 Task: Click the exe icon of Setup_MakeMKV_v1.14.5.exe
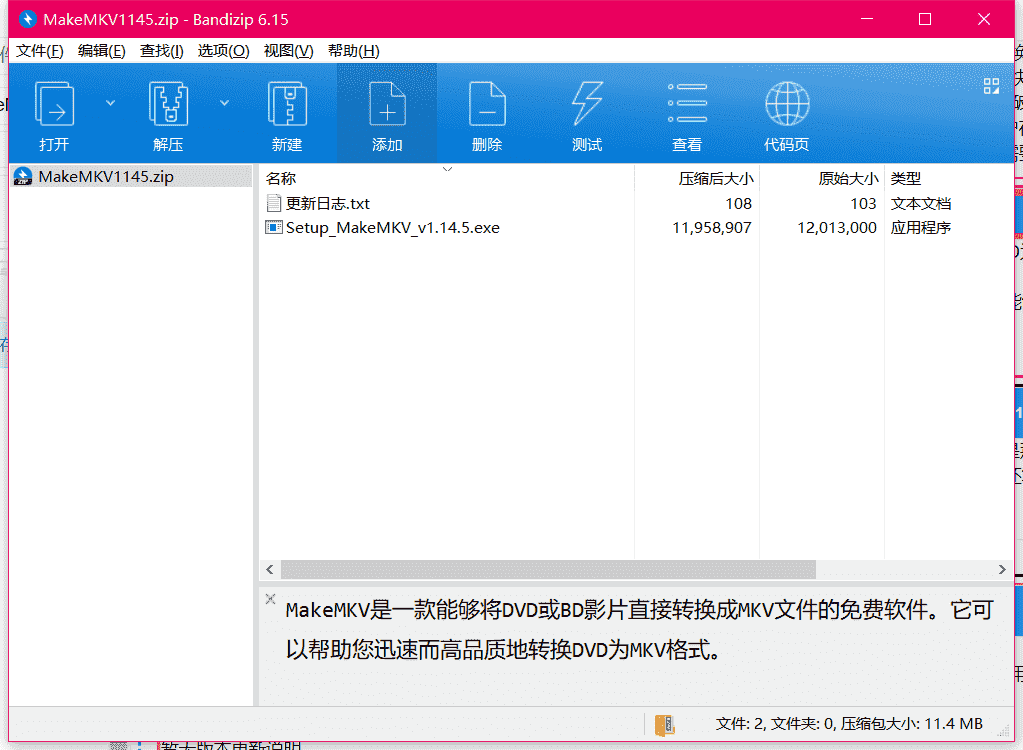(274, 228)
